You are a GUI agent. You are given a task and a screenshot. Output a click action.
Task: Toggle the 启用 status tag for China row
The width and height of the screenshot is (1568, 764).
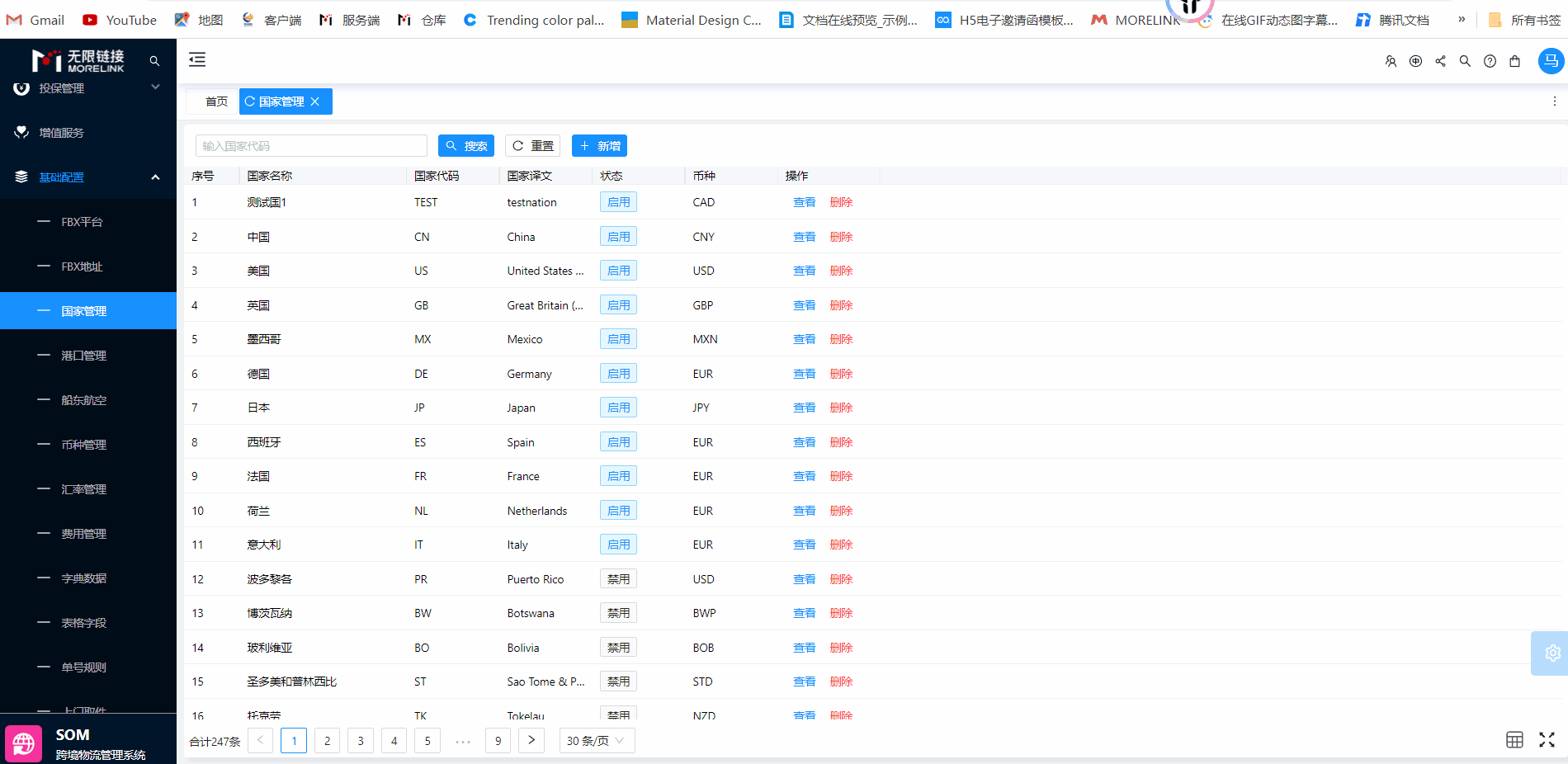coord(618,237)
